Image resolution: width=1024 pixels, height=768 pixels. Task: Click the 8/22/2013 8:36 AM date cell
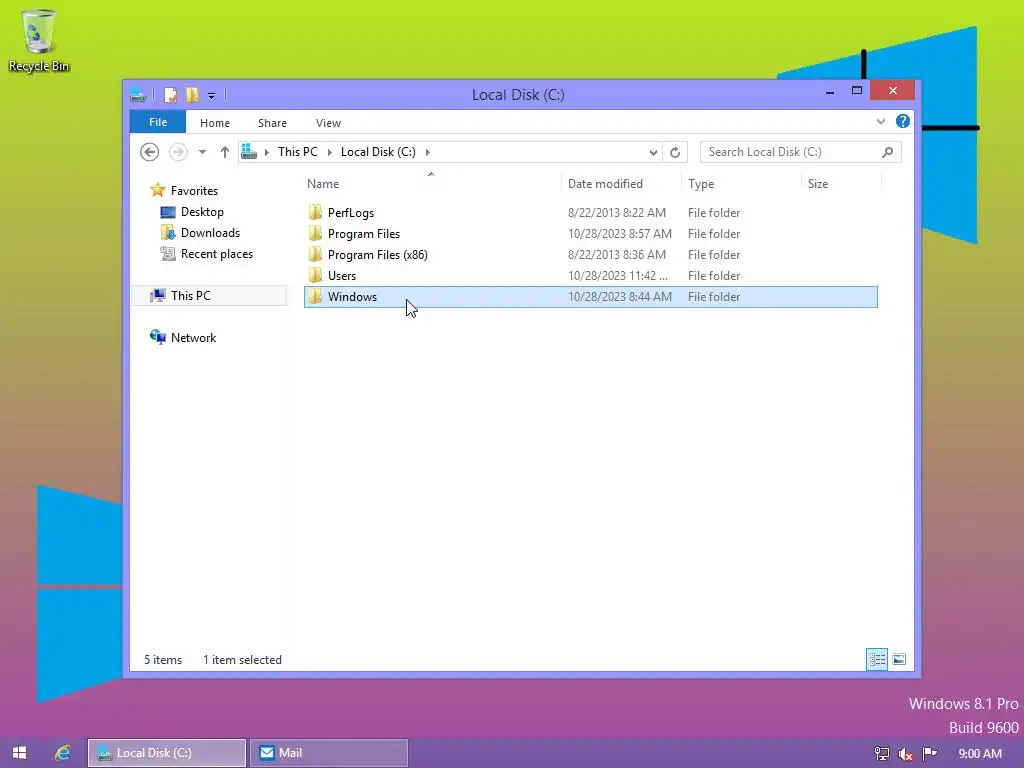(616, 255)
